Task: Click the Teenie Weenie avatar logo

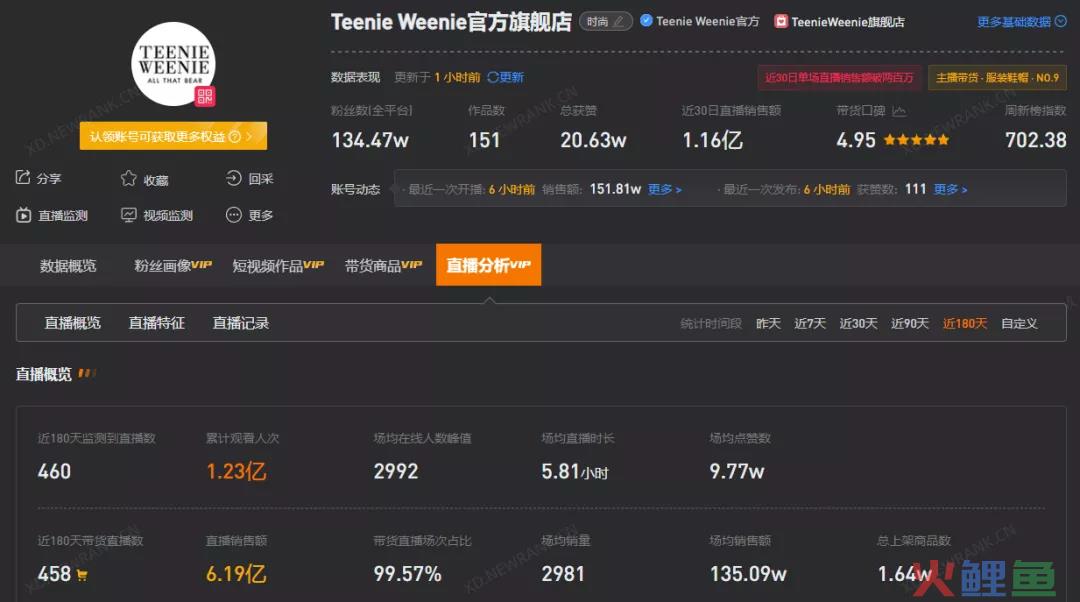Action: point(174,64)
